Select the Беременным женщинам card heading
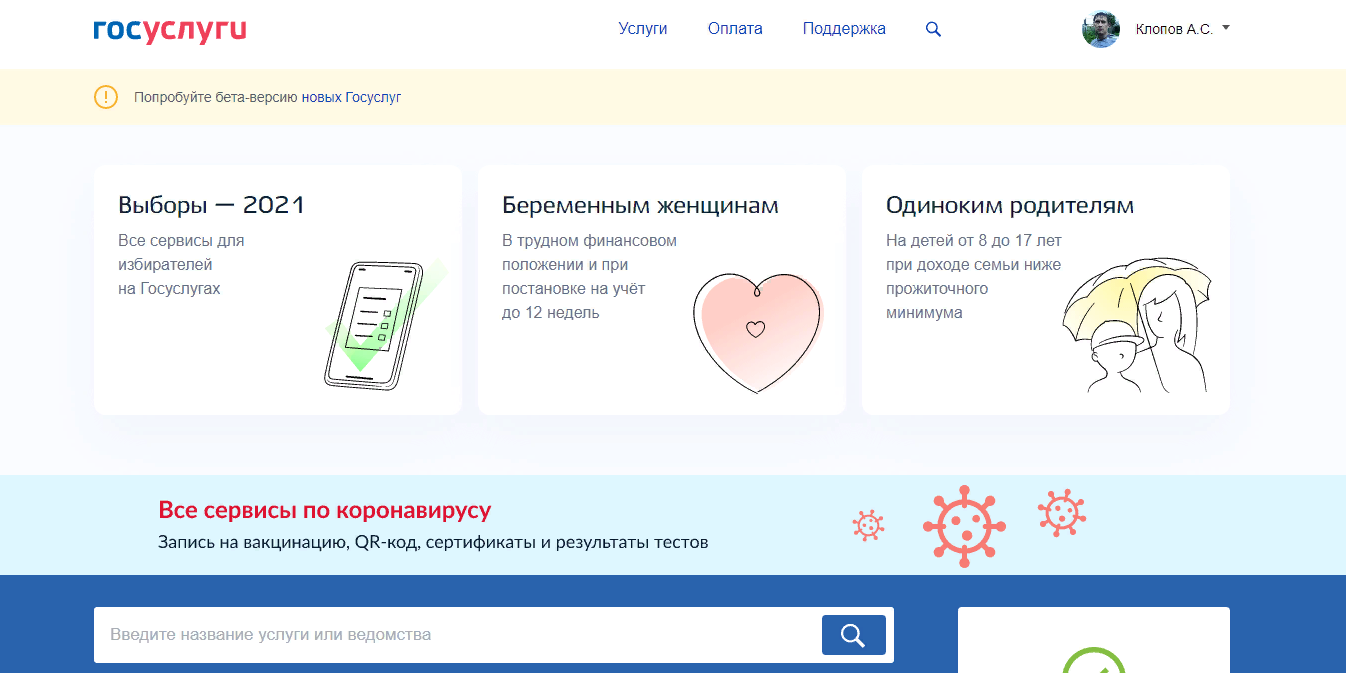This screenshot has width=1346, height=673. 640,205
